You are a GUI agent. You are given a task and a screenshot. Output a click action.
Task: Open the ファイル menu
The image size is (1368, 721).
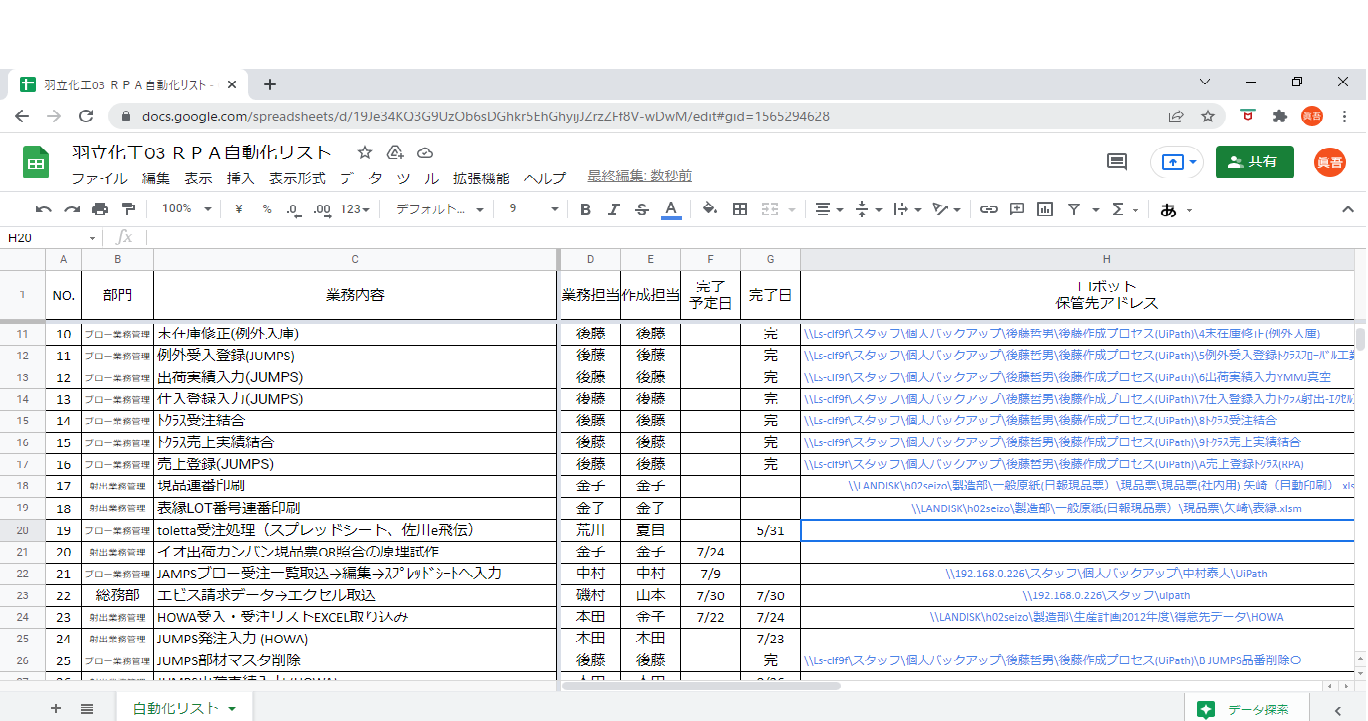tap(99, 179)
